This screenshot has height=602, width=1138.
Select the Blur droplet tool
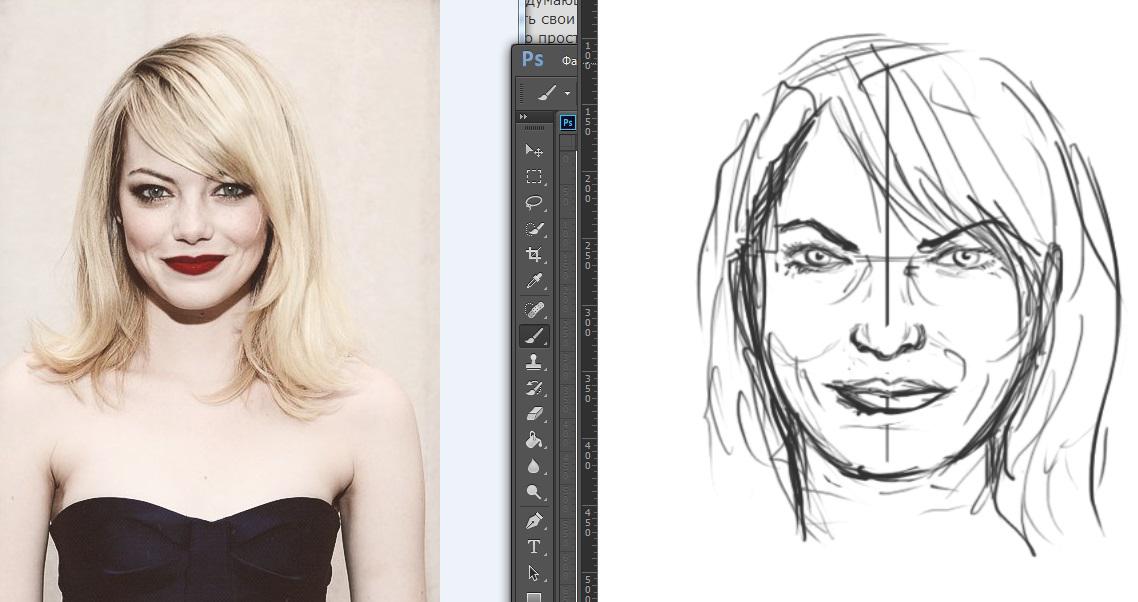pyautogui.click(x=534, y=466)
